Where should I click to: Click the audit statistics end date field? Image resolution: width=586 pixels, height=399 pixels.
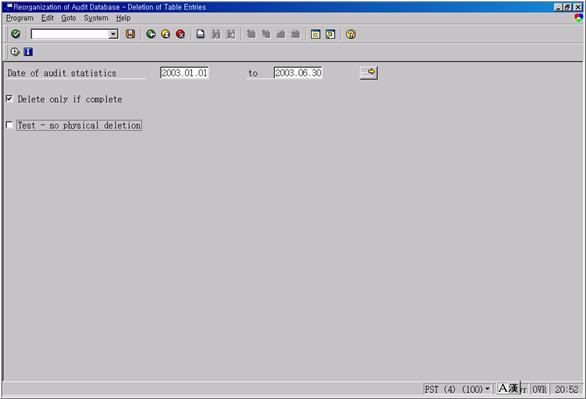tap(298, 72)
